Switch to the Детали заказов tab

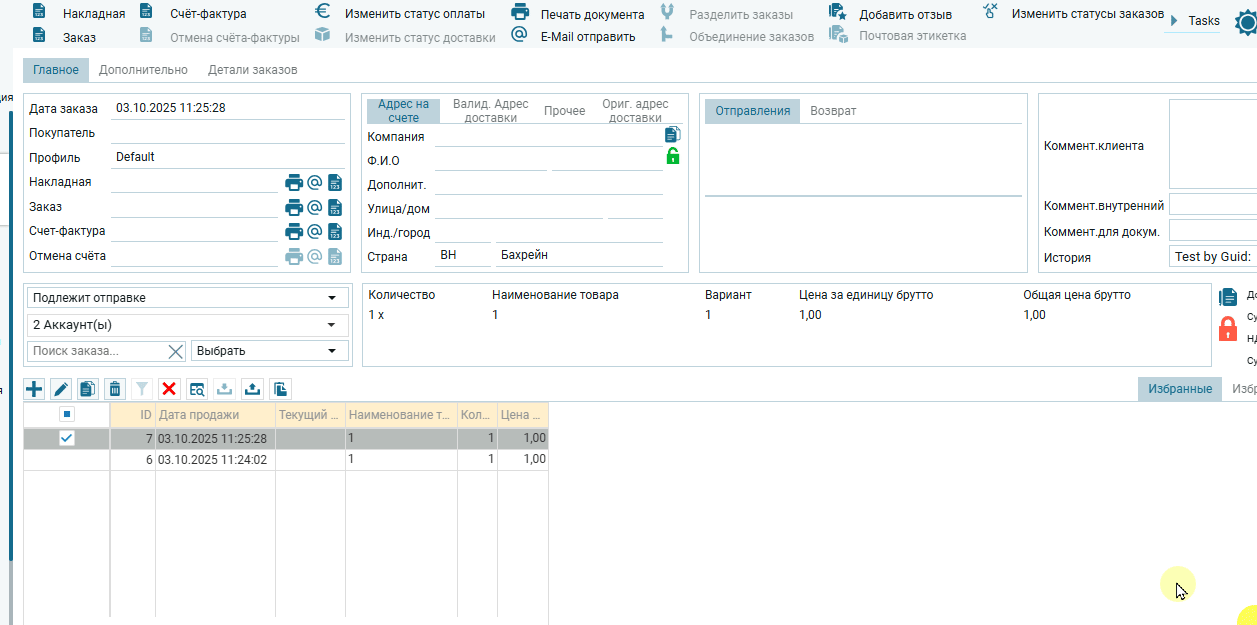(x=252, y=70)
